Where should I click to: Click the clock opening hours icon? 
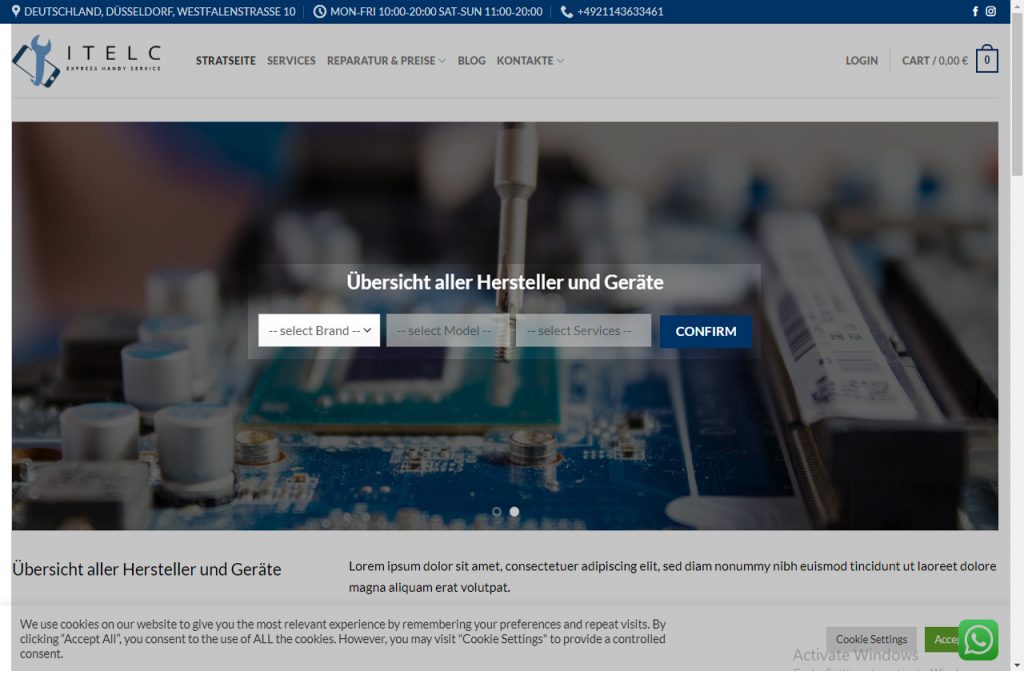[320, 12]
